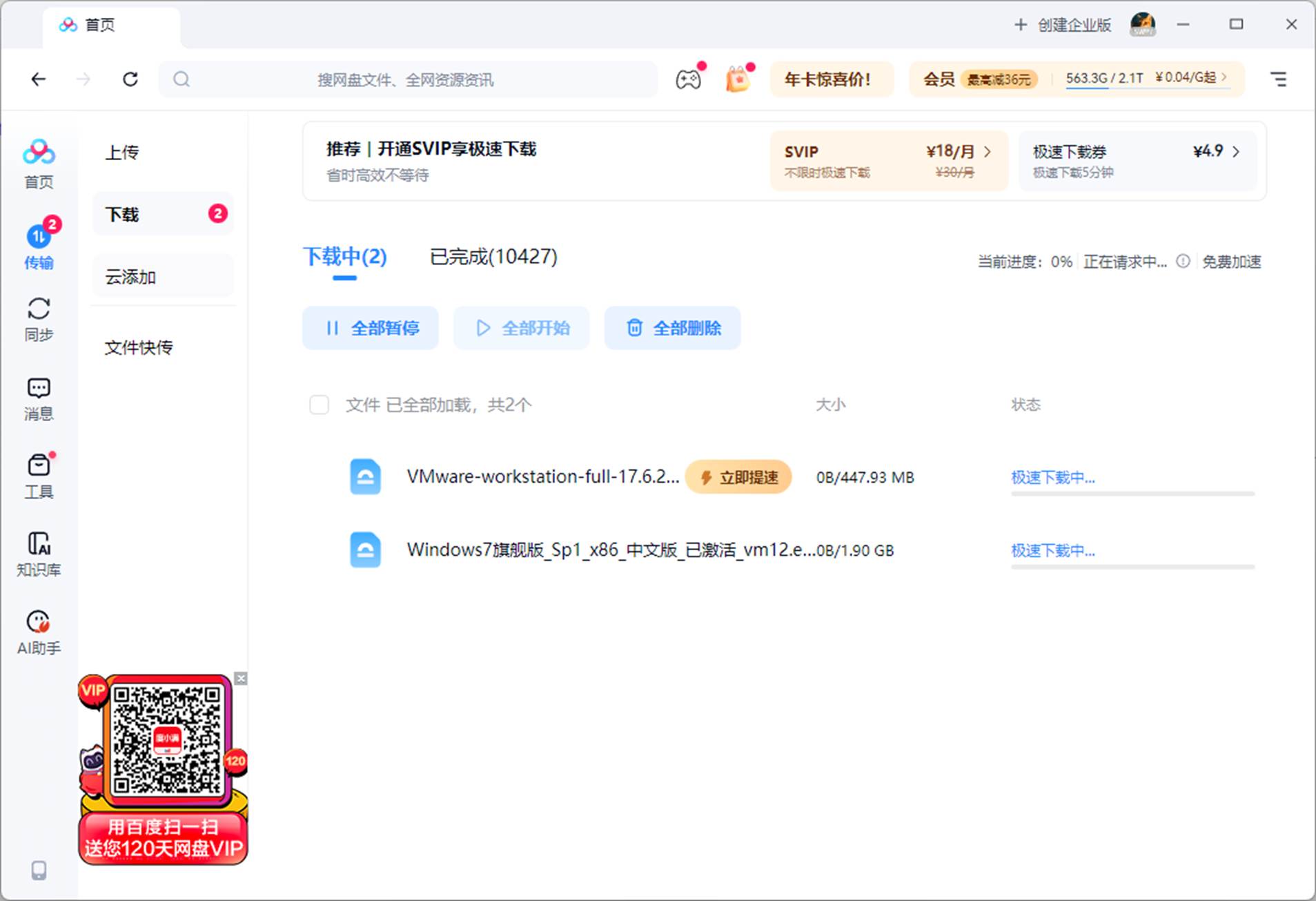Open the 工具 tools icon in sidebar
The height and width of the screenshot is (901, 1316).
pyautogui.click(x=39, y=467)
